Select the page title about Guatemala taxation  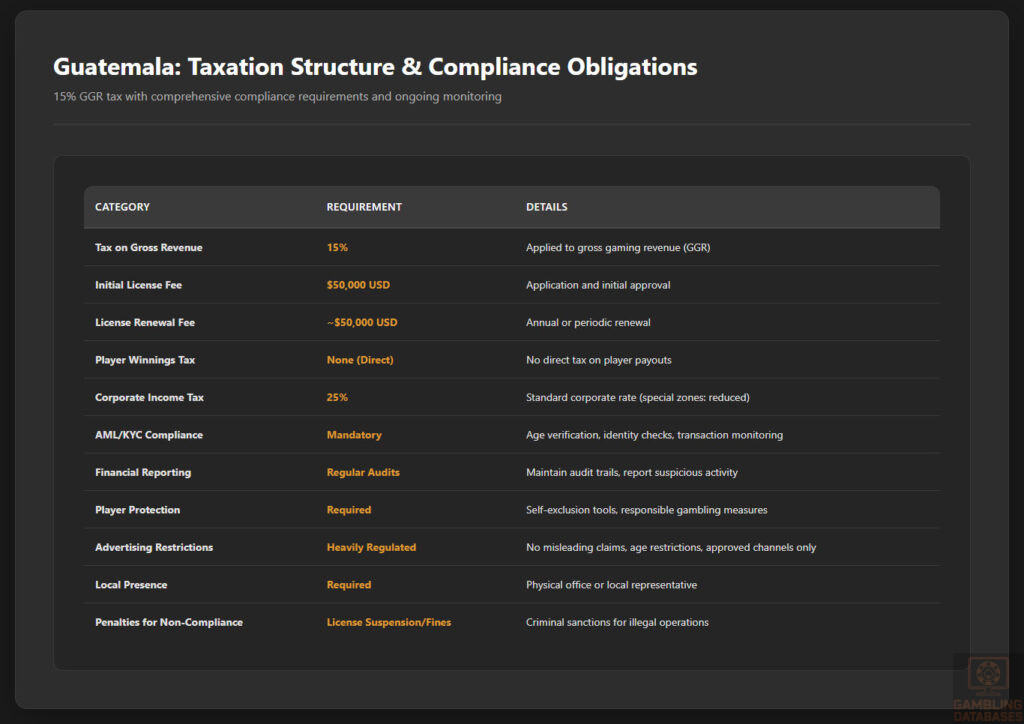[x=375, y=66]
